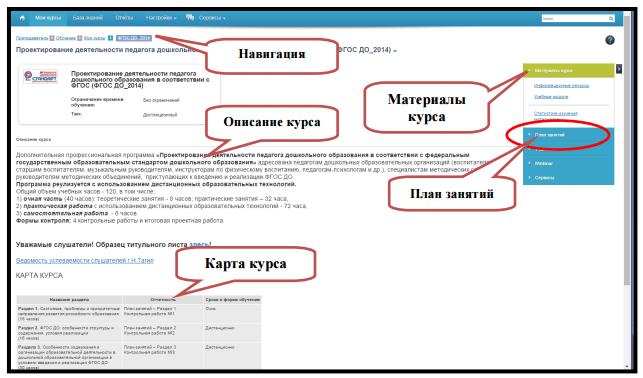Click План занятий – Раздел 3 cell text

click(150, 347)
